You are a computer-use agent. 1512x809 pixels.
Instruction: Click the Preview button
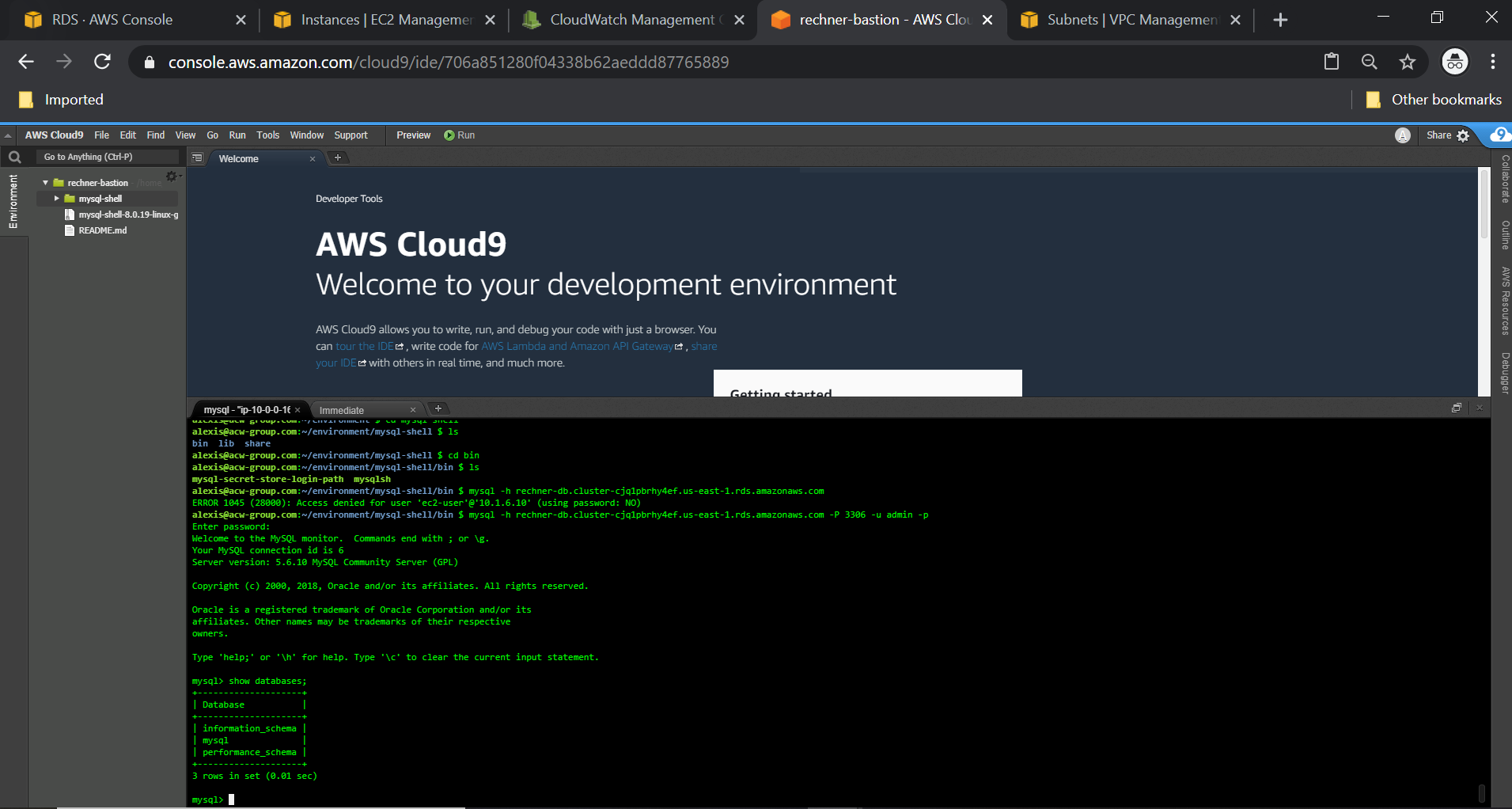[413, 135]
